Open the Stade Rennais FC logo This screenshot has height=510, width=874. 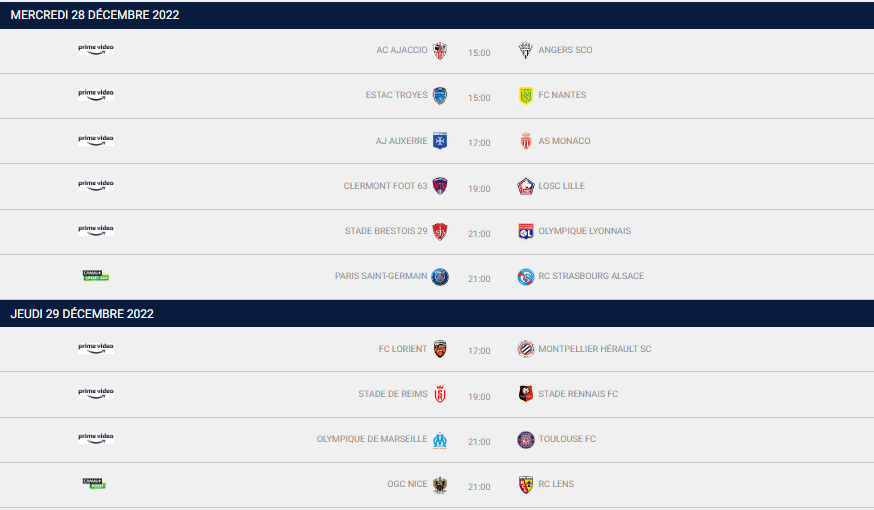(x=526, y=394)
